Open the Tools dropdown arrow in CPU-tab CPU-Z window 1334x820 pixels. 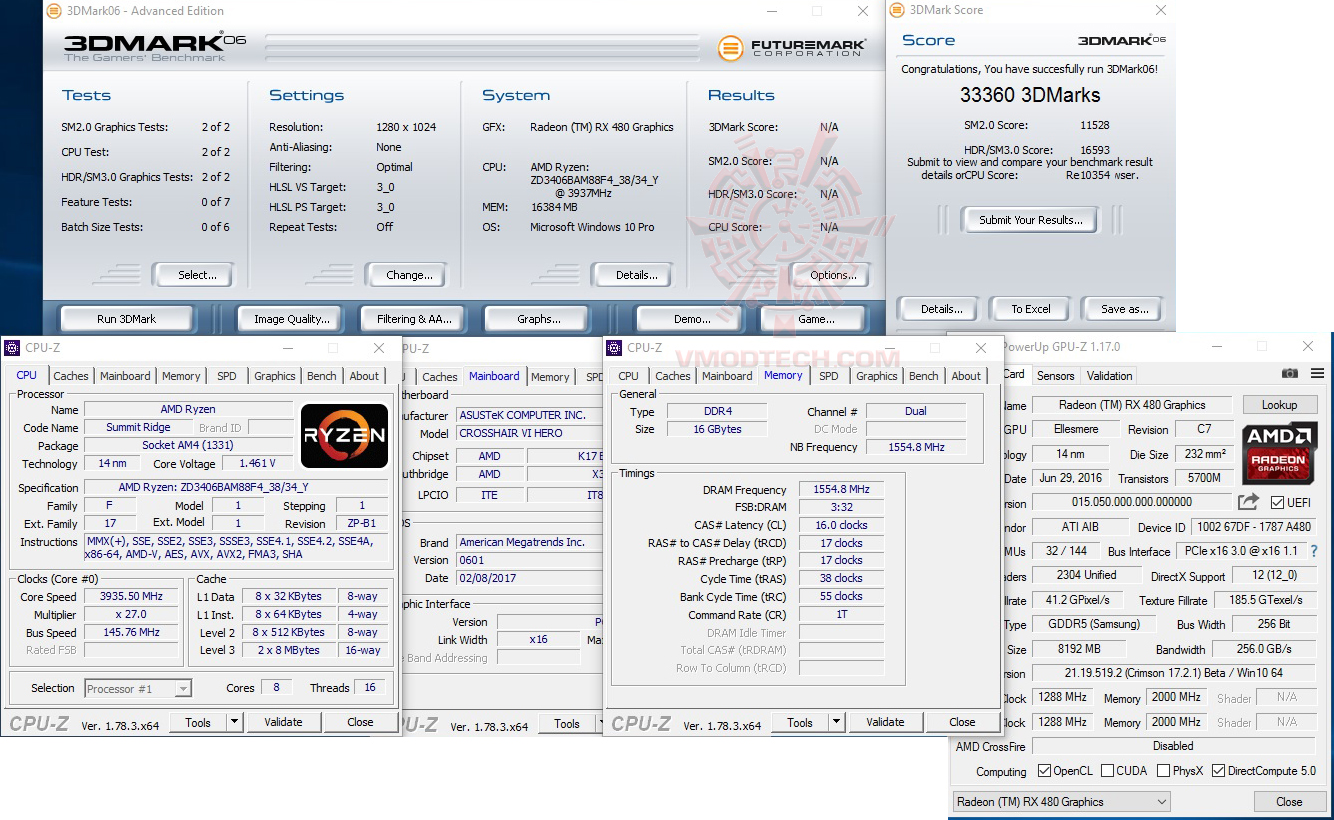pyautogui.click(x=234, y=722)
